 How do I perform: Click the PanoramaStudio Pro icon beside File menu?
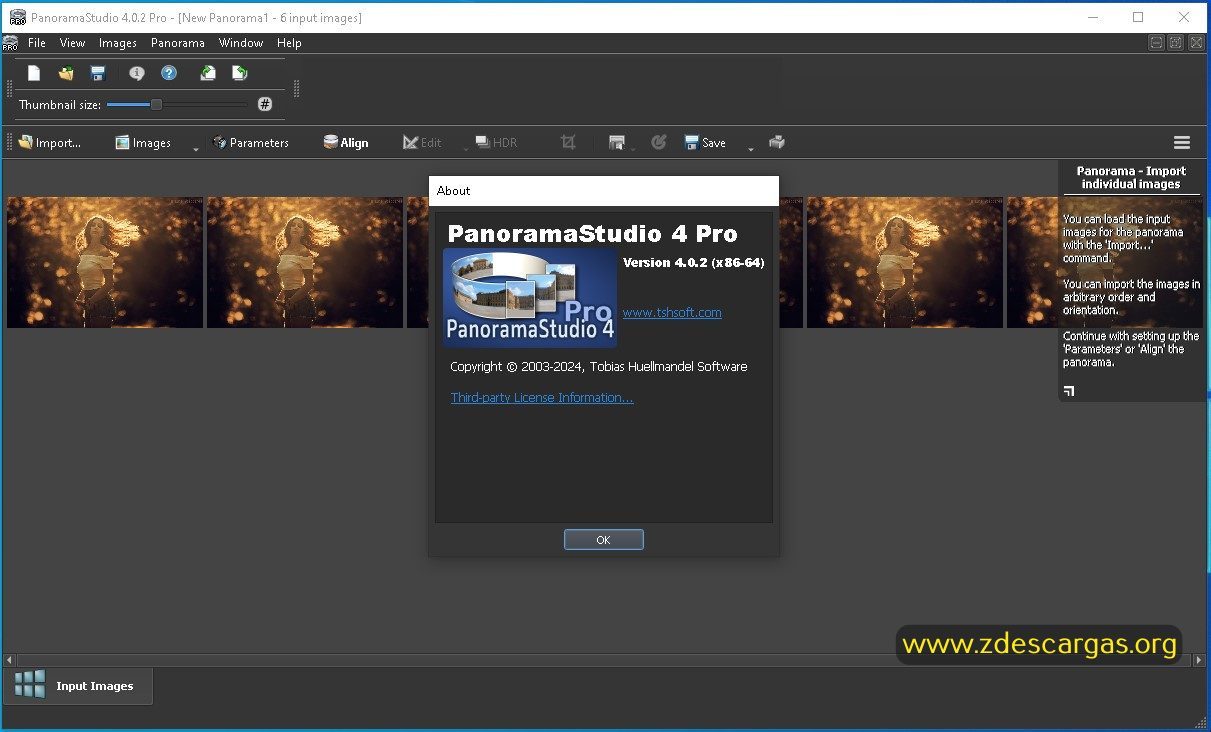point(10,43)
